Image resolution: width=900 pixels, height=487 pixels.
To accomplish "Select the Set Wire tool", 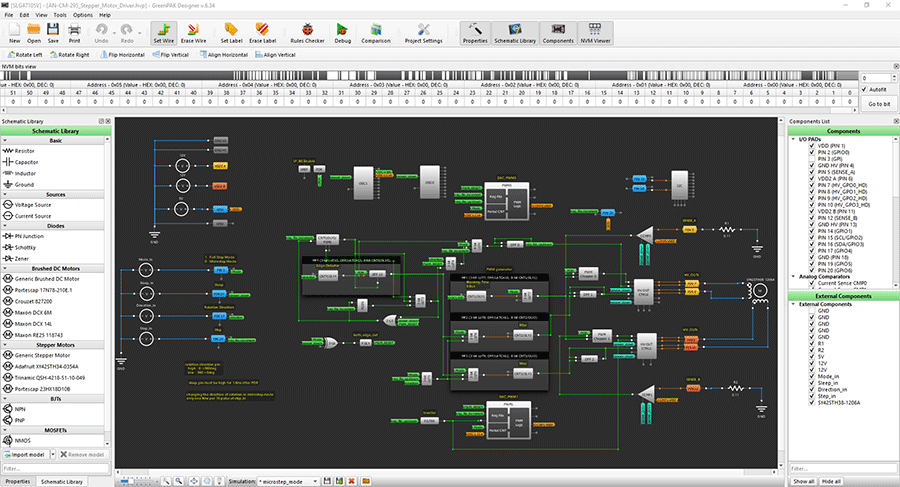I will 162,32.
